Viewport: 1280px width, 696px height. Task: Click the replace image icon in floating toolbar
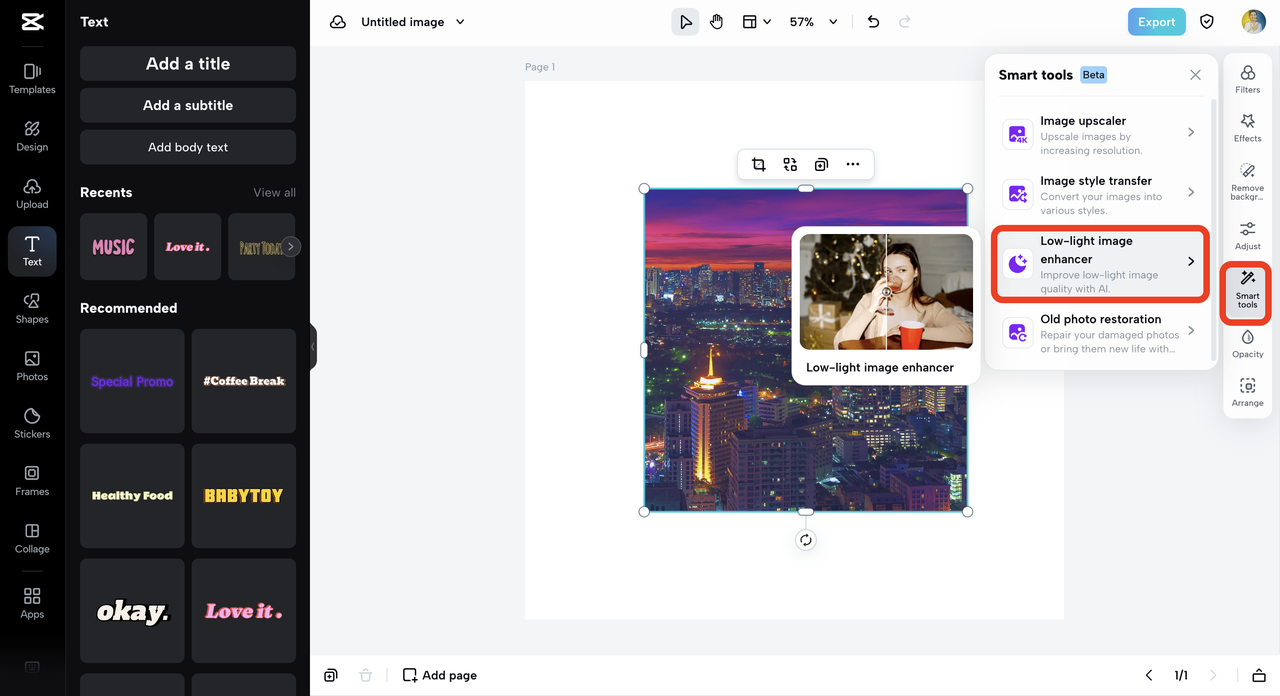pyautogui.click(x=790, y=164)
